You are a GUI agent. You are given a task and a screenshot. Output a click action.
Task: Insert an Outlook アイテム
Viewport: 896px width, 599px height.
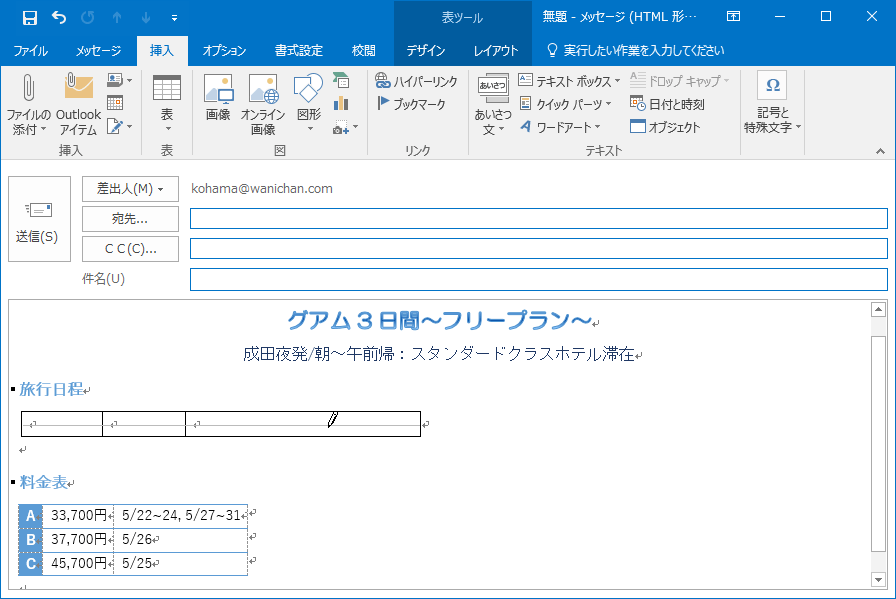tap(78, 104)
